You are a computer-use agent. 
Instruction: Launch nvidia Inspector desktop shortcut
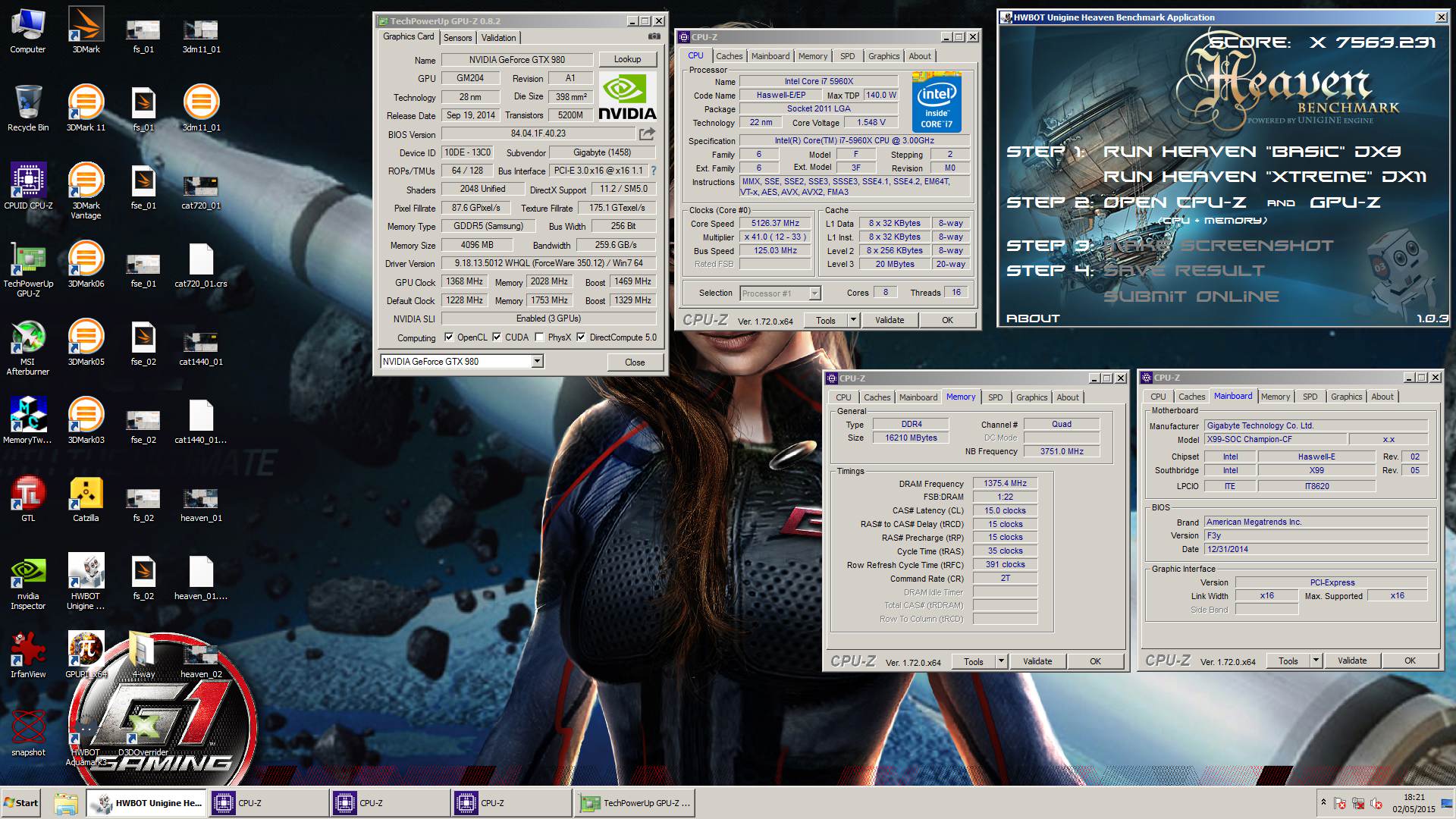[x=28, y=582]
